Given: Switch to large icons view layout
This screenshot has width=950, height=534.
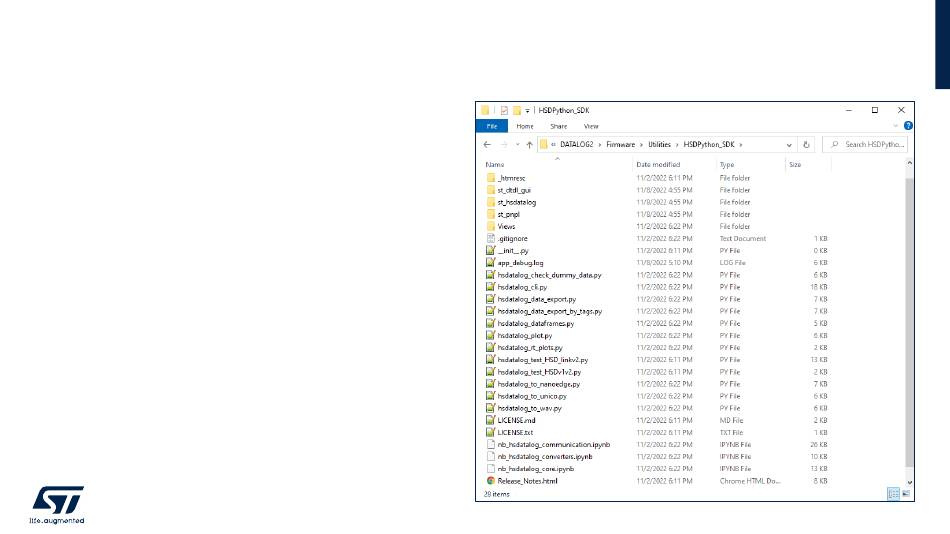Looking at the screenshot, I should coord(906,494).
